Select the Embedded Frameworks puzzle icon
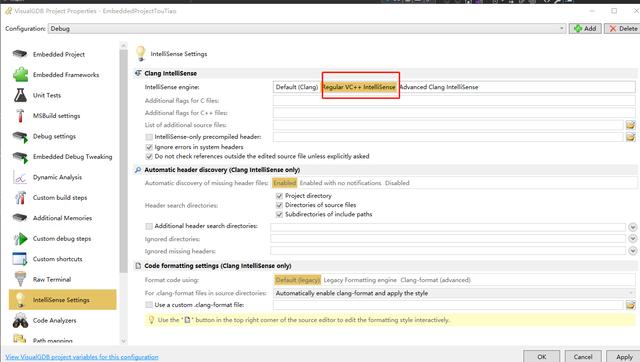The width and height of the screenshot is (640, 362). pos(20,74)
